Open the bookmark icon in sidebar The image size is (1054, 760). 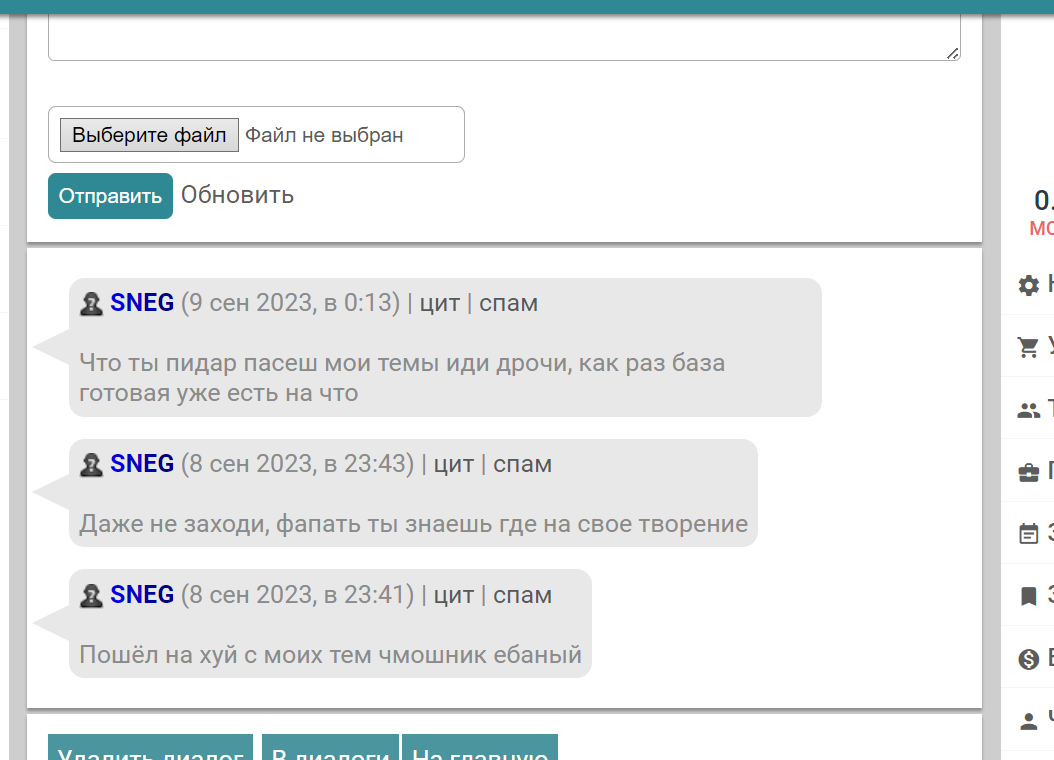1028,597
